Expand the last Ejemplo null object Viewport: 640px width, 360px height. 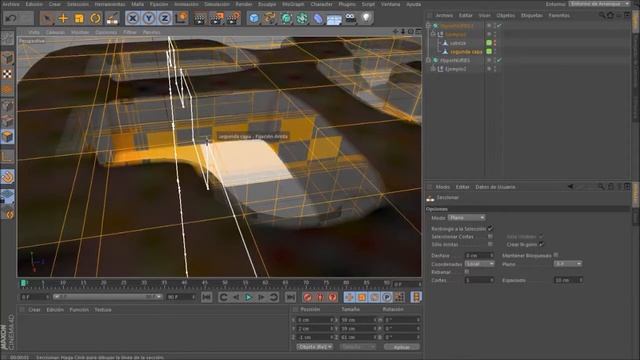point(433,69)
